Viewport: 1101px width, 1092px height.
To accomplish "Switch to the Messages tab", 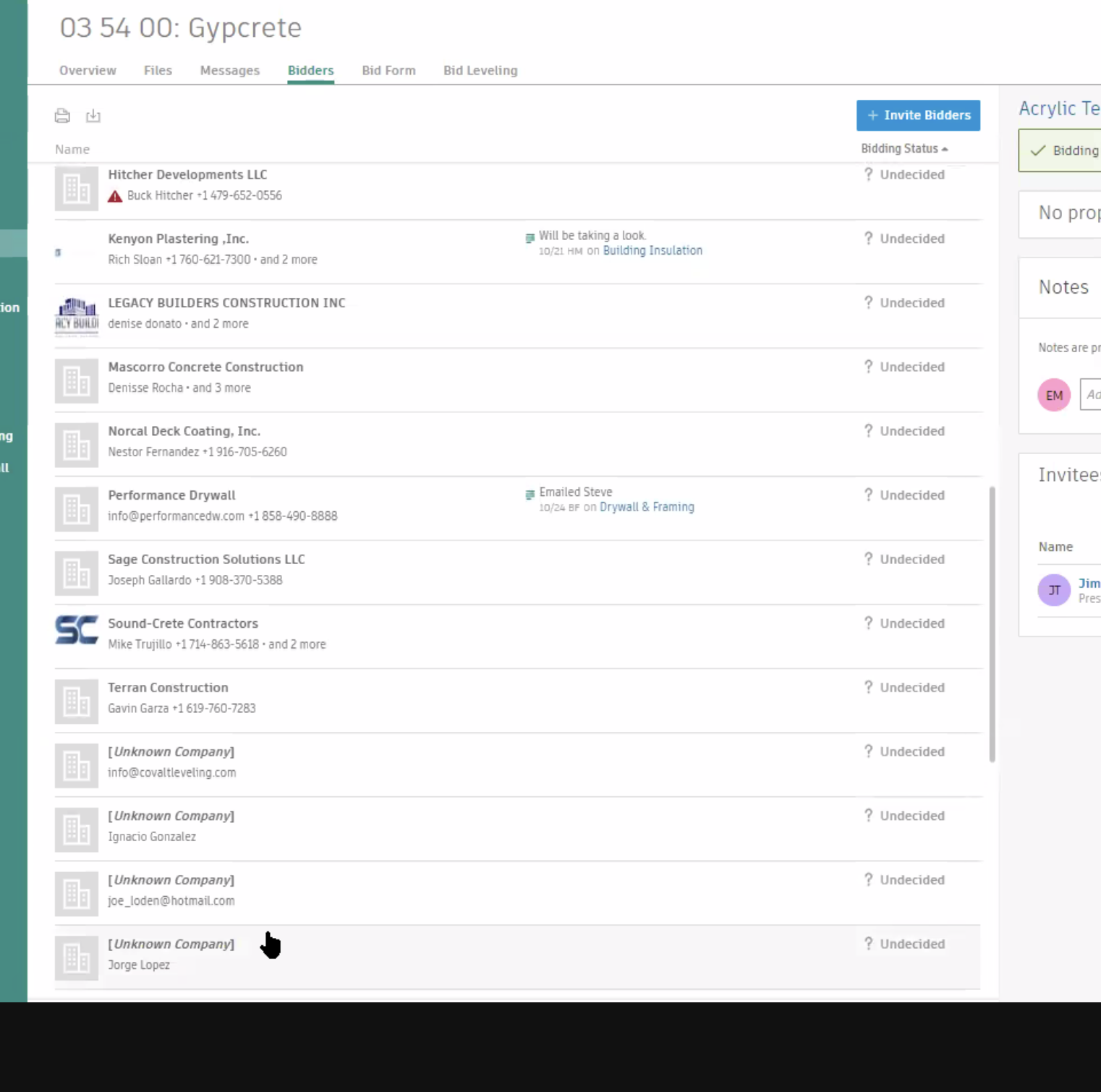I will pyautogui.click(x=230, y=70).
